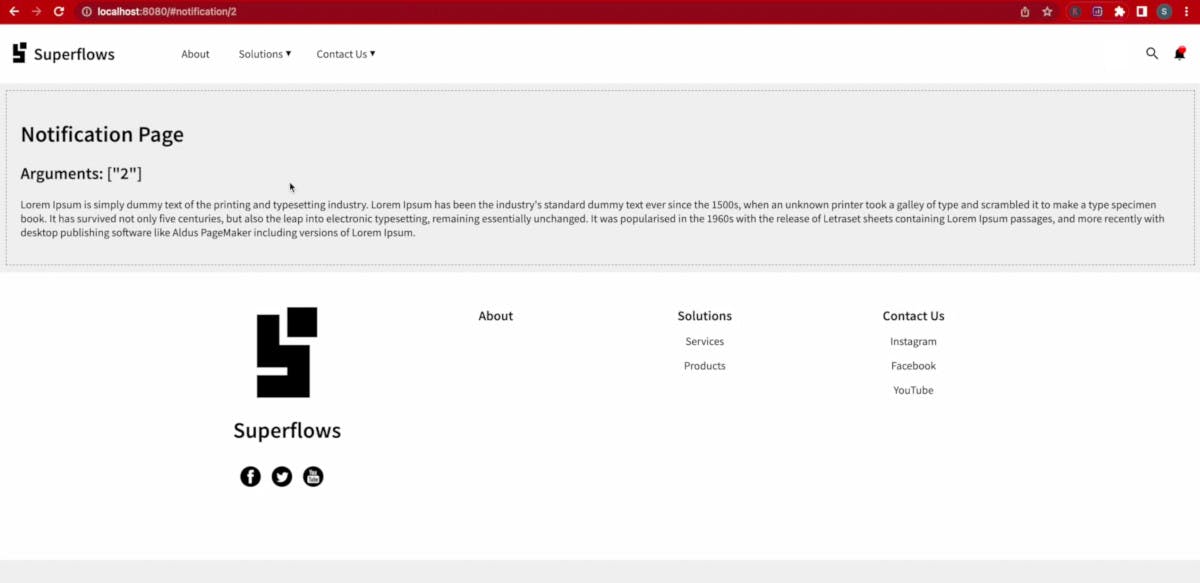Screen dimensions: 1200x583
Task: Open the browser three-dot menu
Action: point(1188,11)
